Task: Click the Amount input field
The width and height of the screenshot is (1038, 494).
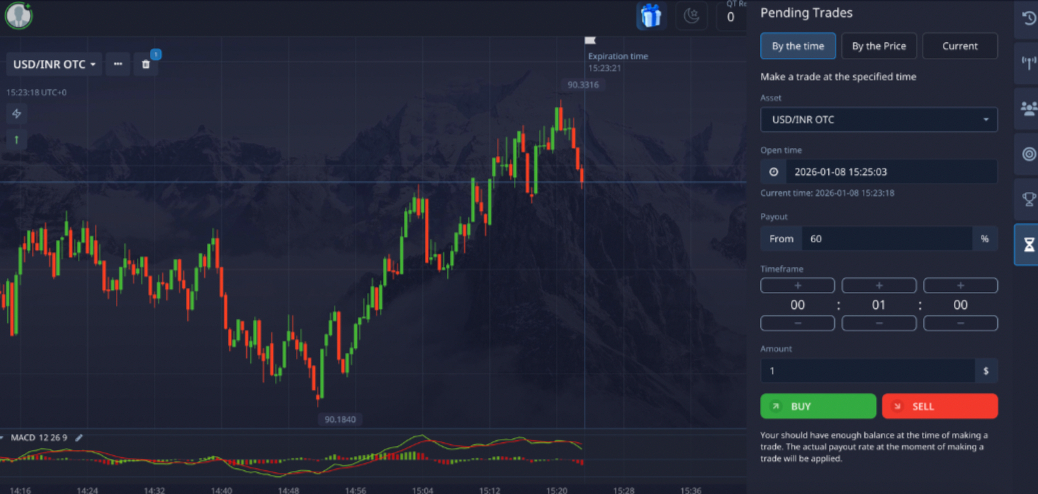Action: [x=868, y=371]
